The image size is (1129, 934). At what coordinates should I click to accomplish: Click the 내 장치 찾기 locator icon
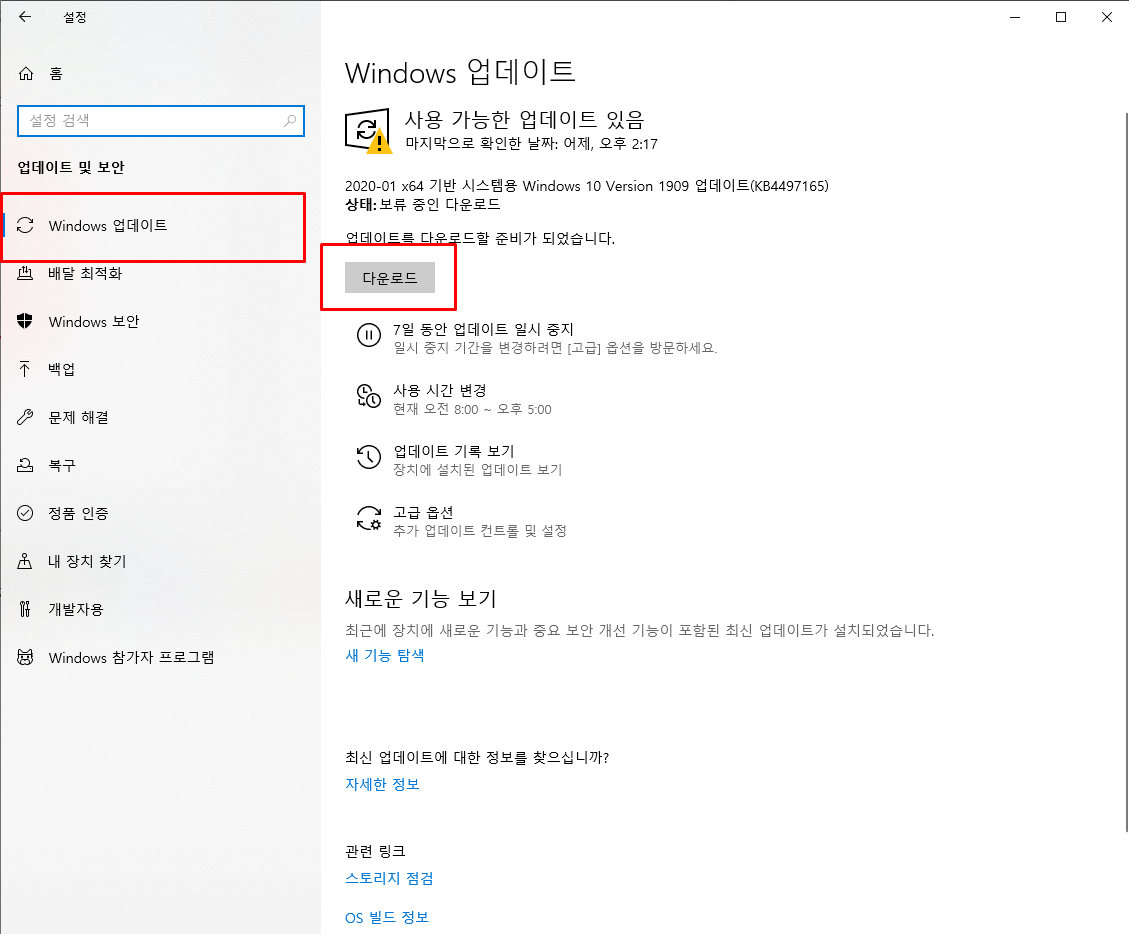coord(25,561)
